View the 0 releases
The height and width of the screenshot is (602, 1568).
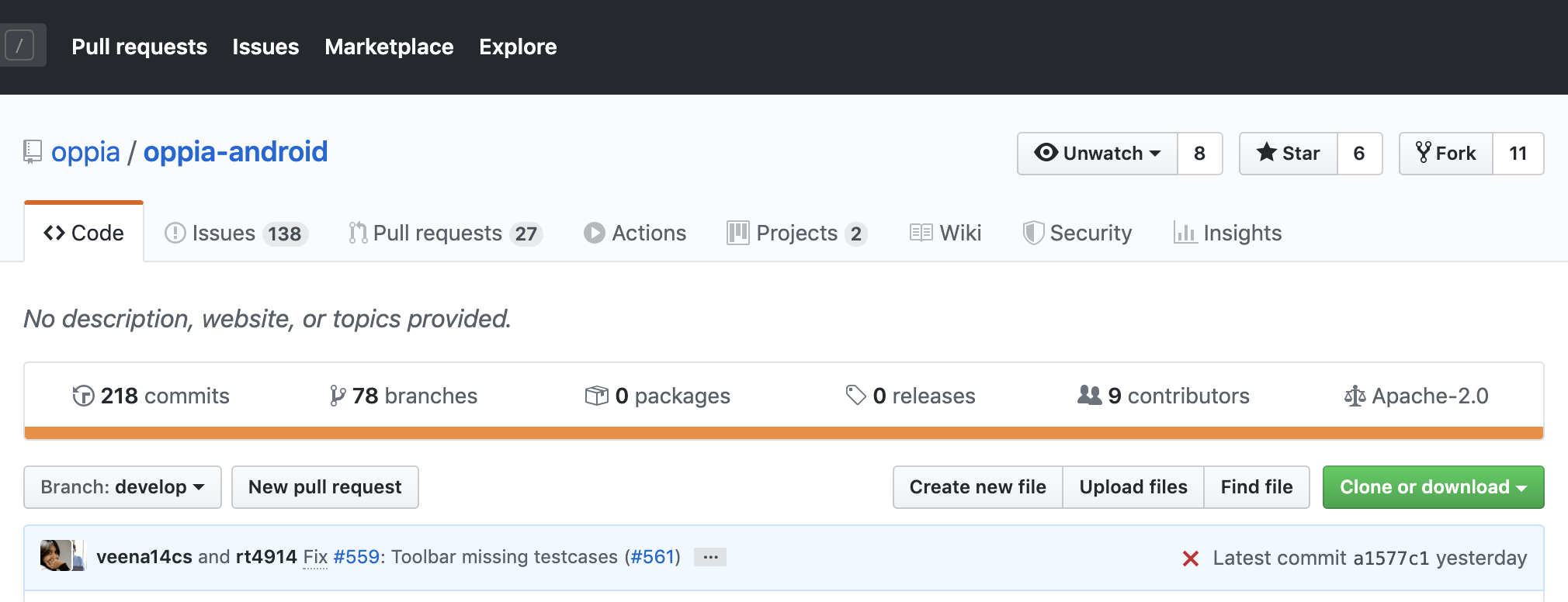[x=911, y=396]
